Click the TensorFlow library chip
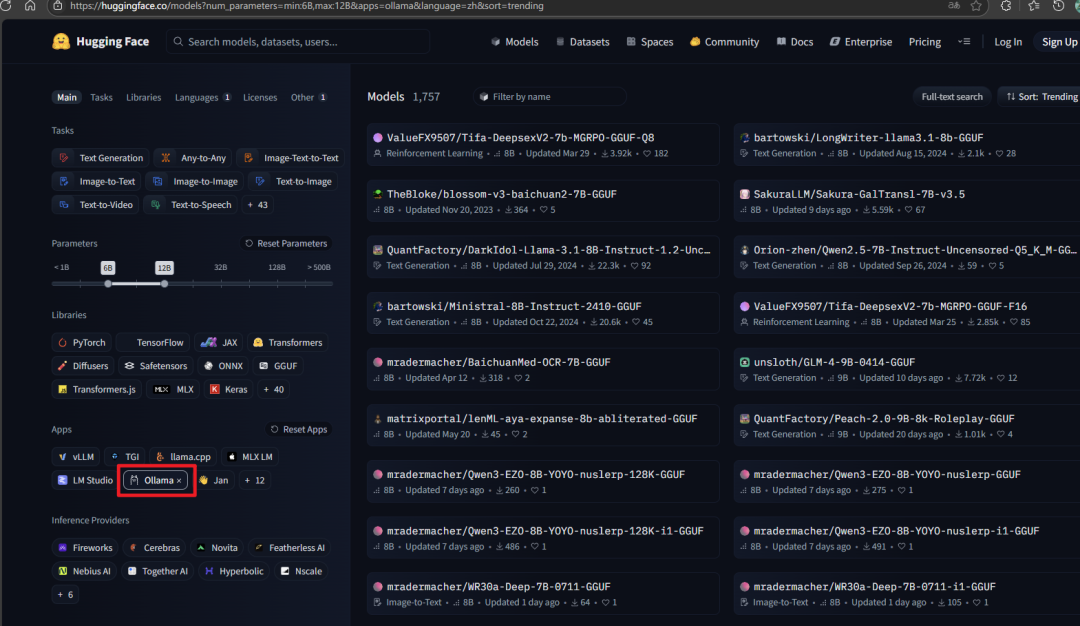Screen dimensions: 1080x626 tap(153, 342)
